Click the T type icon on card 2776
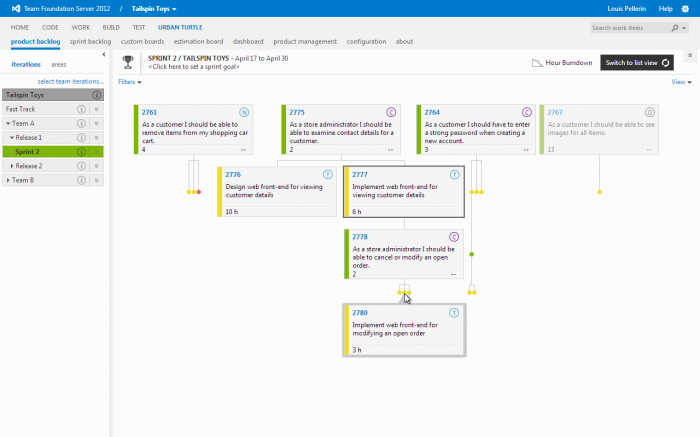The height and width of the screenshot is (437, 700). pyautogui.click(x=328, y=175)
